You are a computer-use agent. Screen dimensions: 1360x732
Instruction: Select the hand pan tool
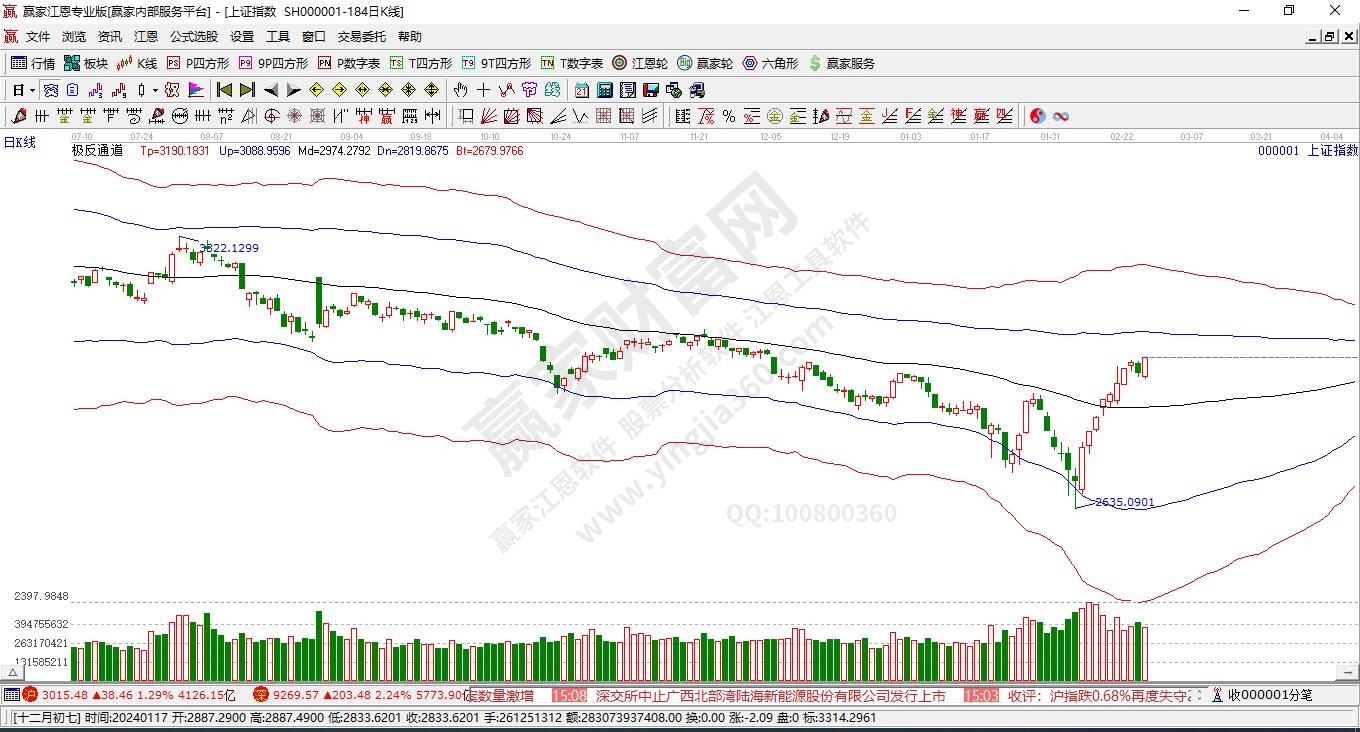tap(461, 90)
